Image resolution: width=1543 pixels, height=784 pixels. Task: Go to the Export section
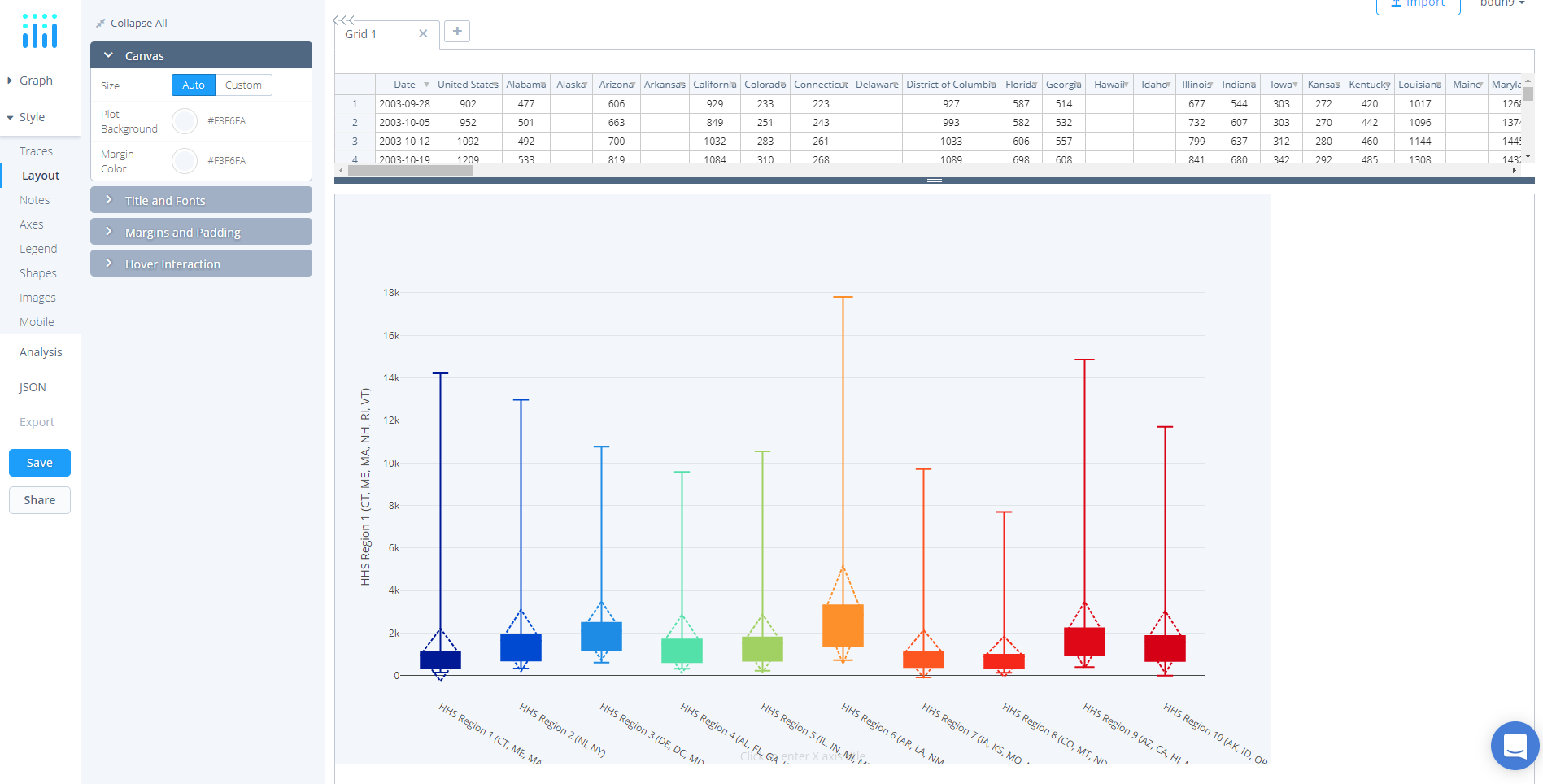click(x=37, y=422)
